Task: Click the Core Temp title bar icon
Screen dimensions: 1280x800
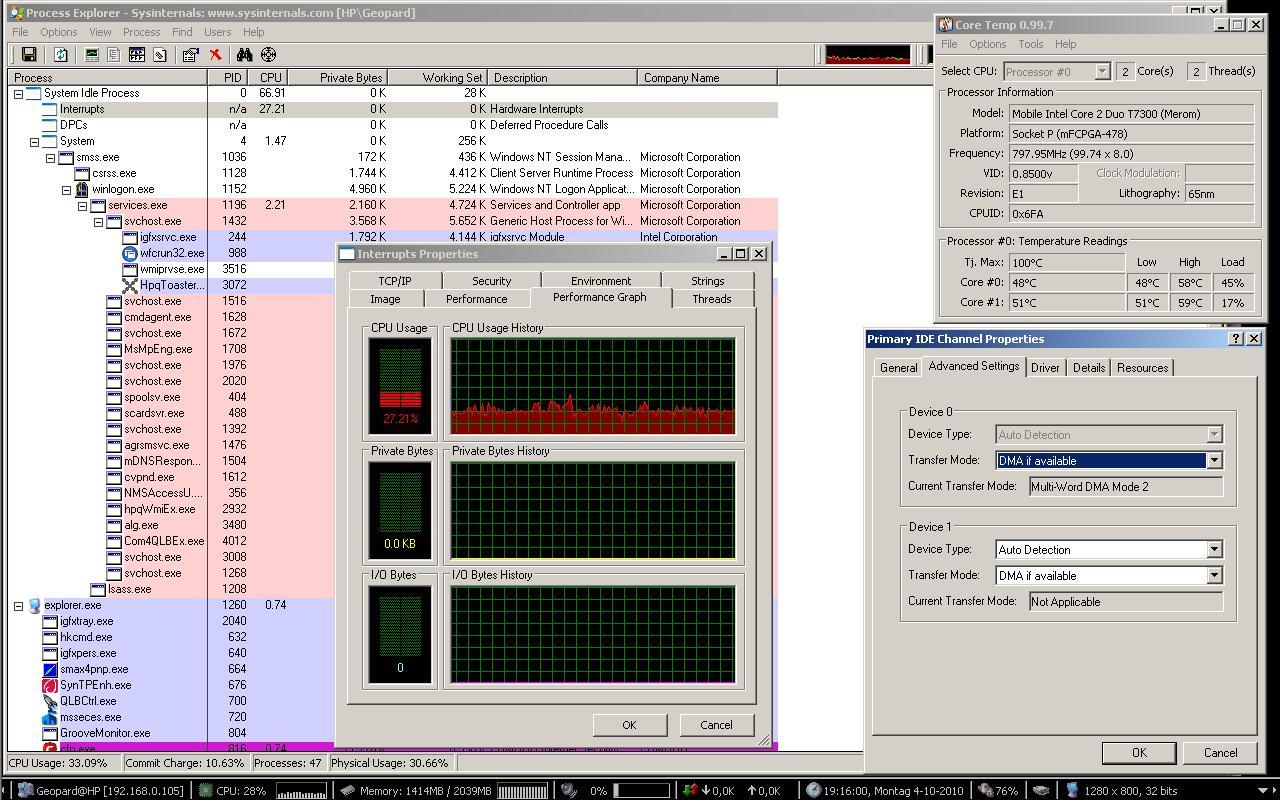Action: pos(945,25)
